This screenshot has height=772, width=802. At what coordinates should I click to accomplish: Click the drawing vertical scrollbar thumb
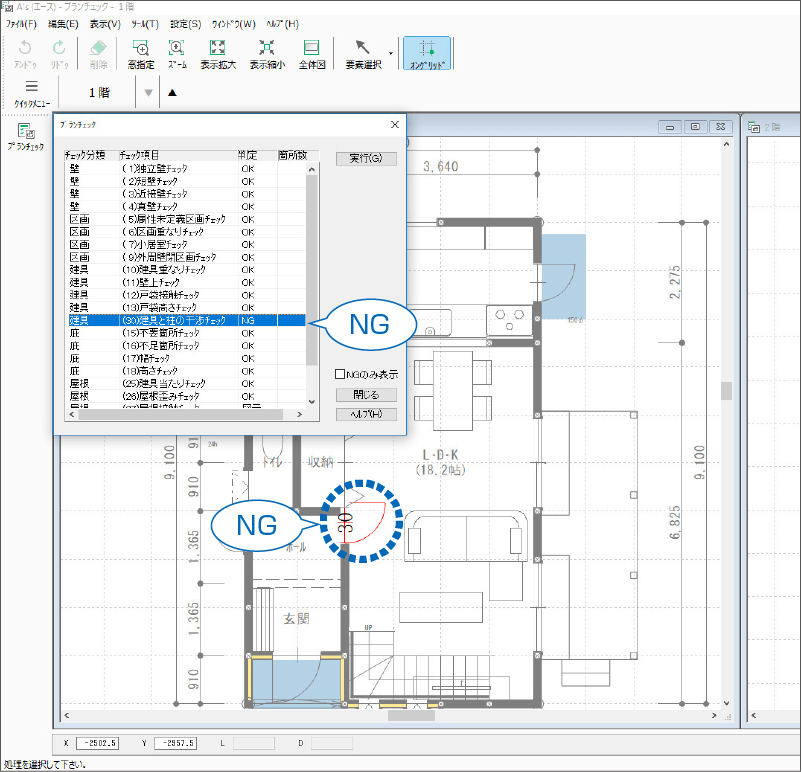coord(726,391)
